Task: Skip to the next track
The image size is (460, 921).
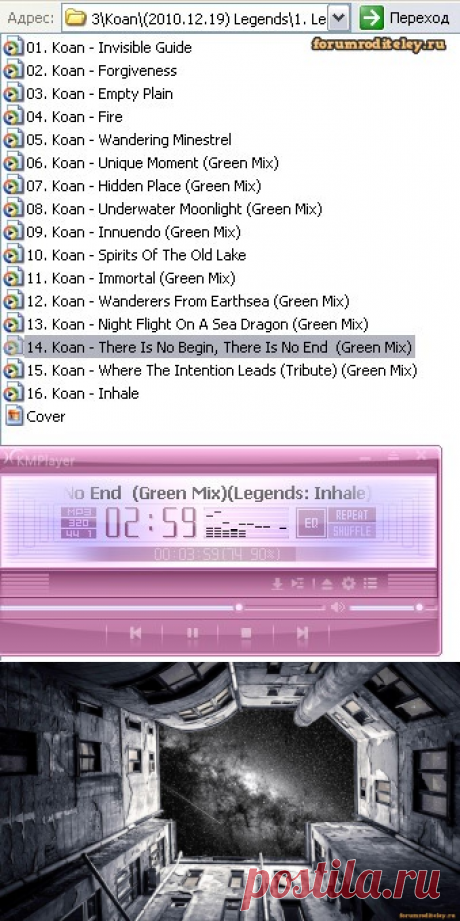Action: click(x=302, y=633)
